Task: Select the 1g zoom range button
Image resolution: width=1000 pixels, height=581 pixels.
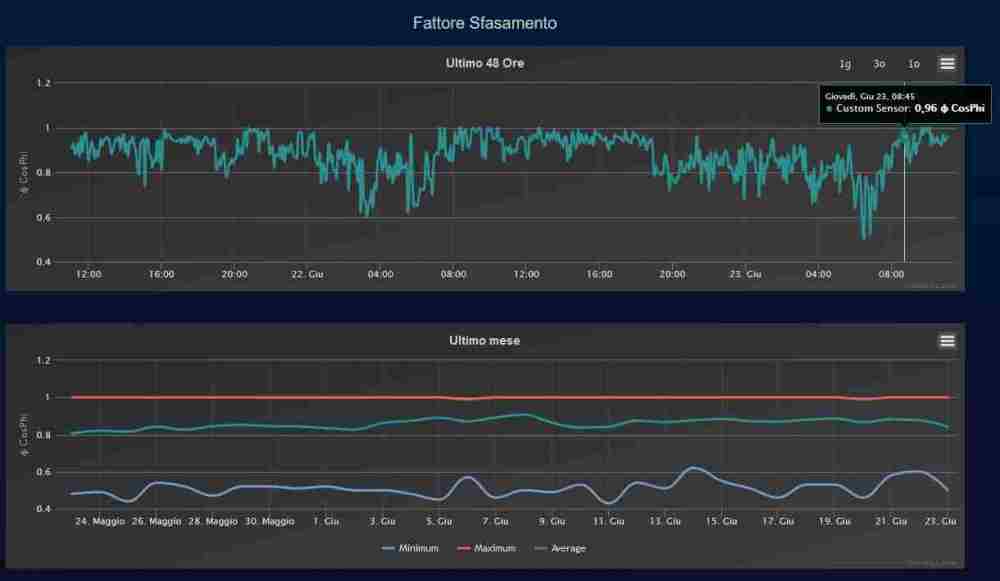Action: pyautogui.click(x=845, y=64)
